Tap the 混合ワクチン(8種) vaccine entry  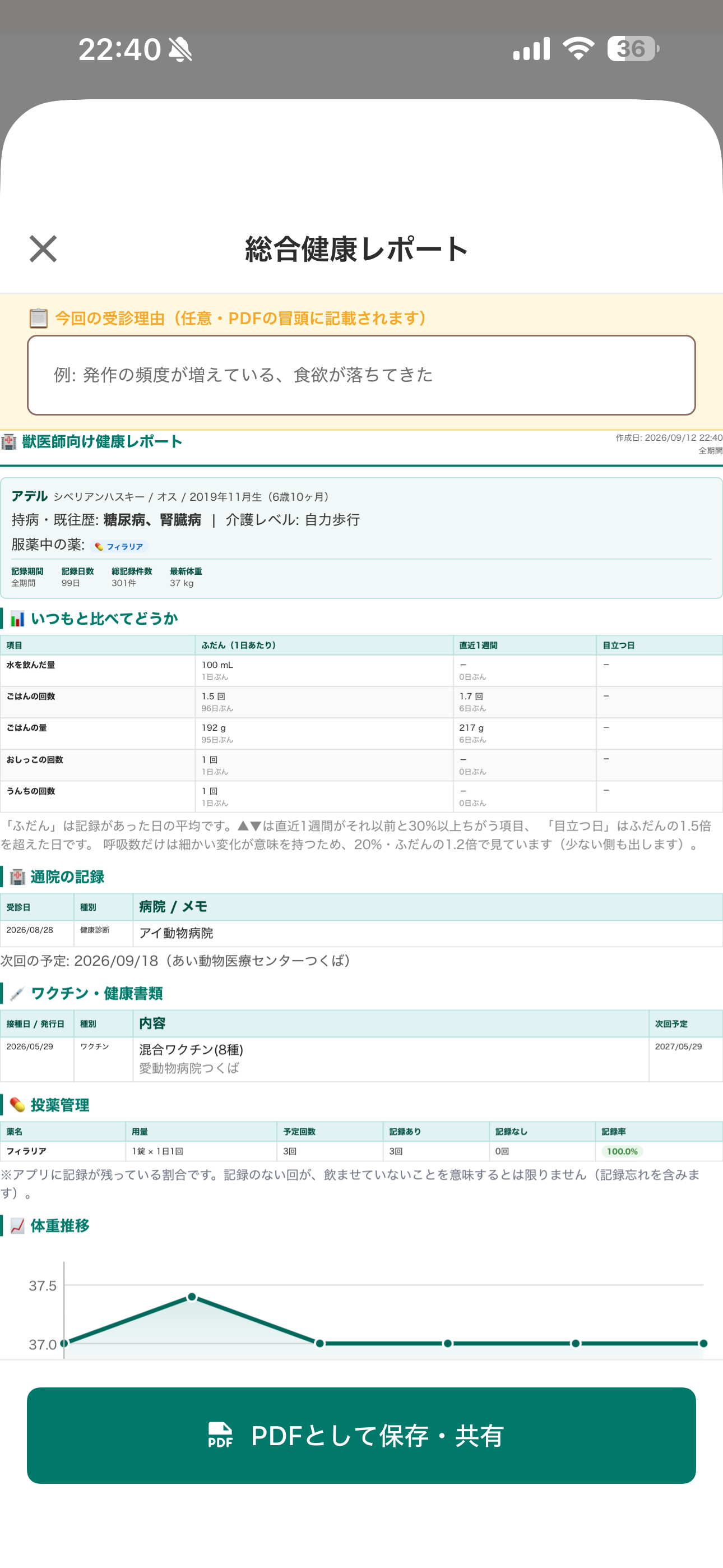coord(191,1049)
